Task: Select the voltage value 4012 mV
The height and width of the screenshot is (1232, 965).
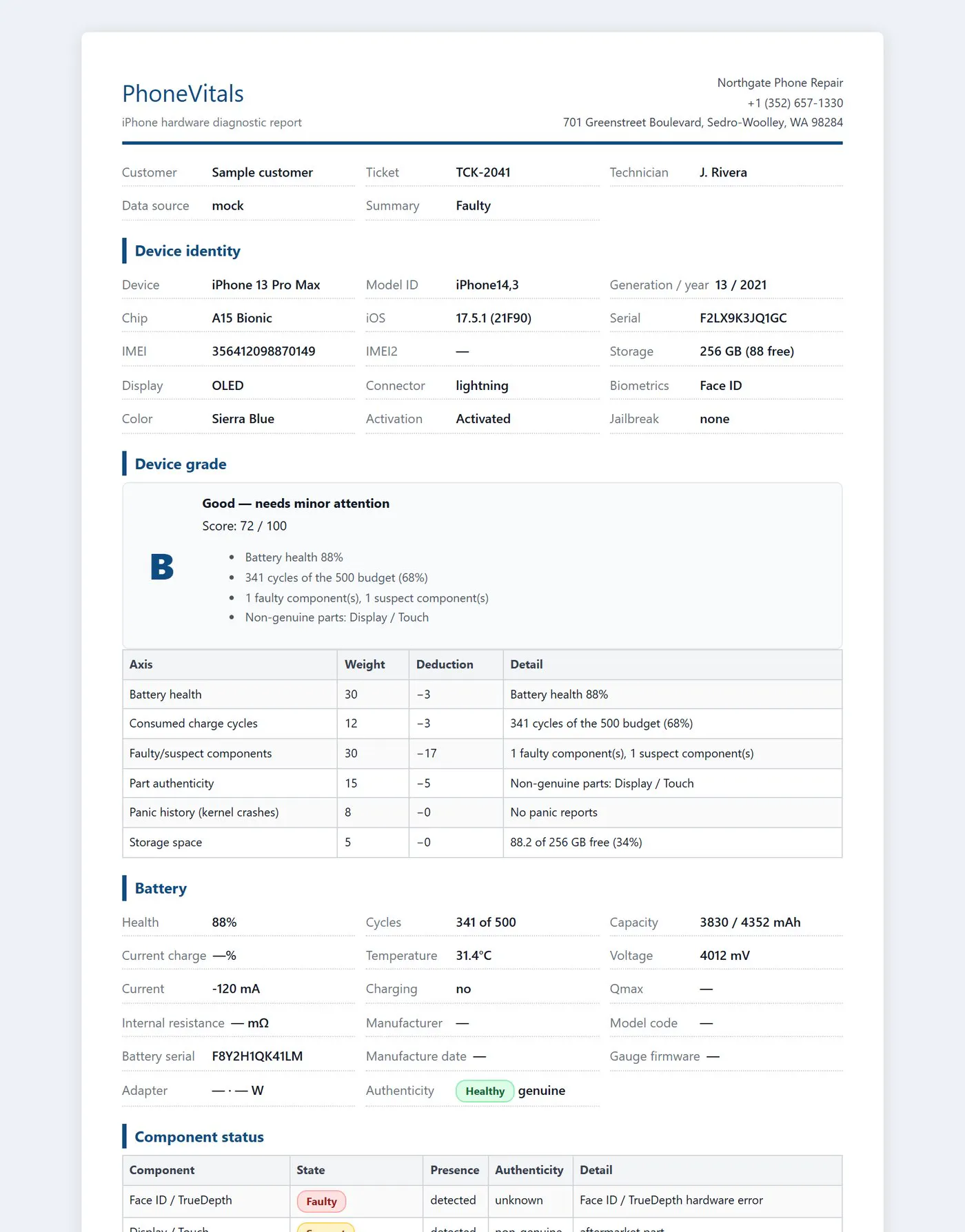Action: coord(724,955)
